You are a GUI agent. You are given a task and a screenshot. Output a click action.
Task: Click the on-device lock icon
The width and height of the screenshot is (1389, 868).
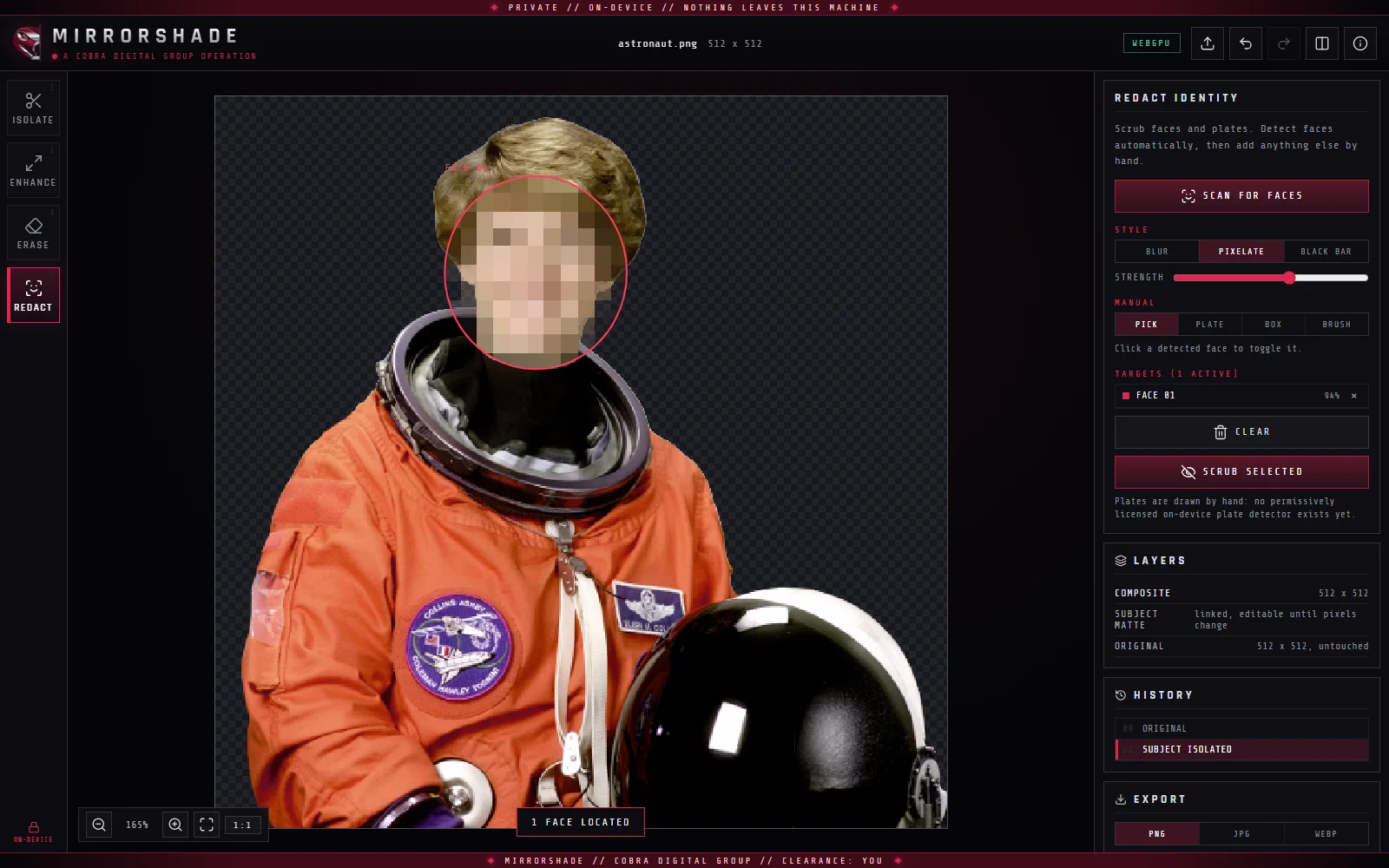[x=33, y=827]
